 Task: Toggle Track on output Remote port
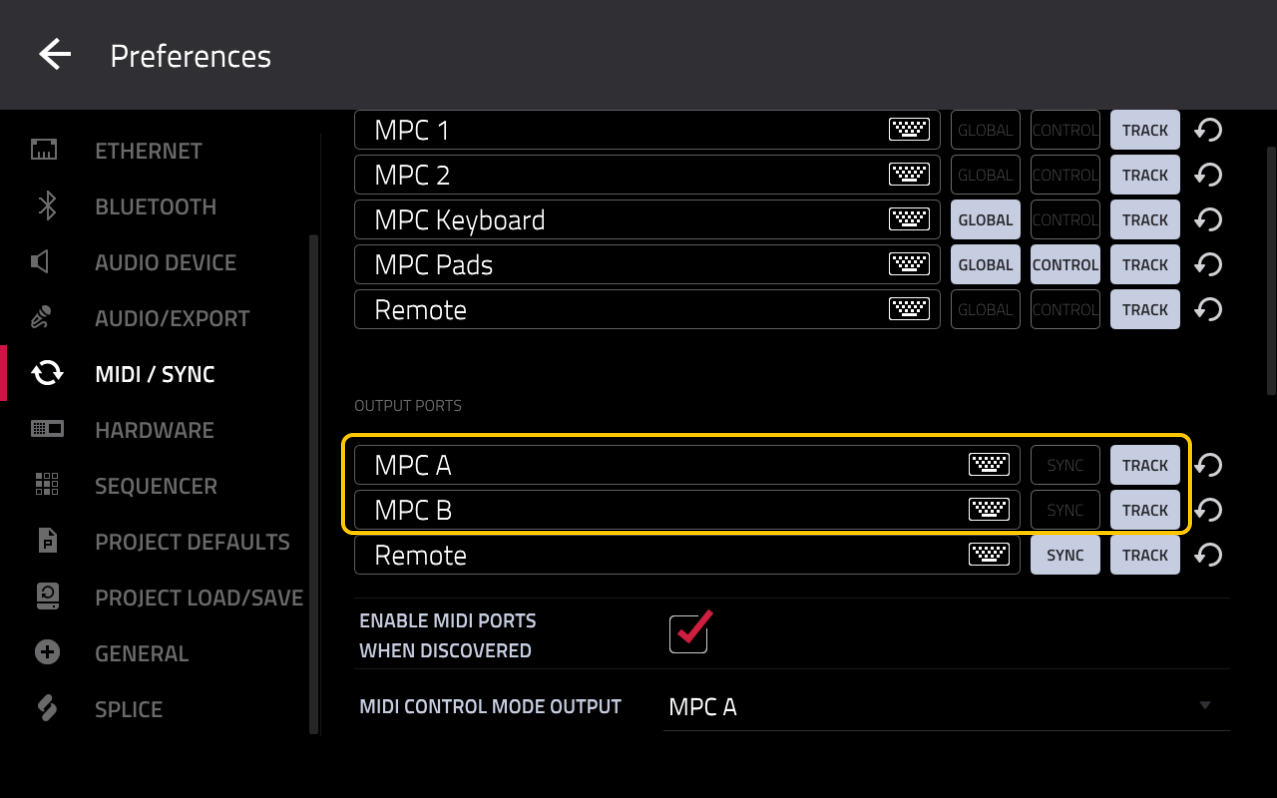coord(1145,555)
